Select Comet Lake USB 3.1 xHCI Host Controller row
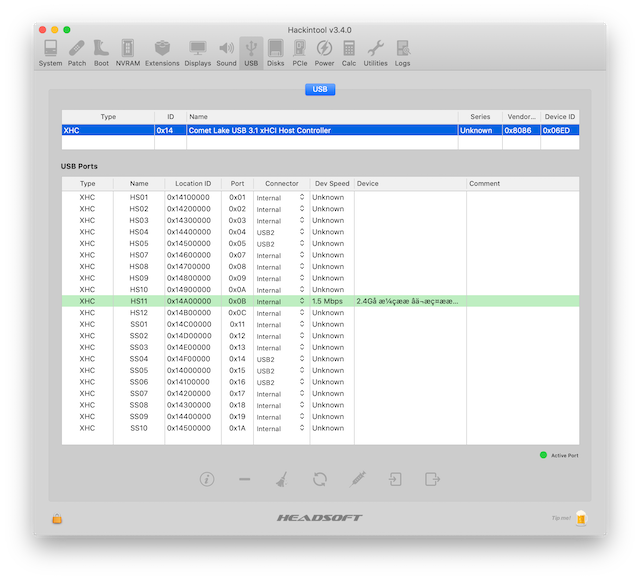This screenshot has height=580, width=640. pyautogui.click(x=320, y=130)
